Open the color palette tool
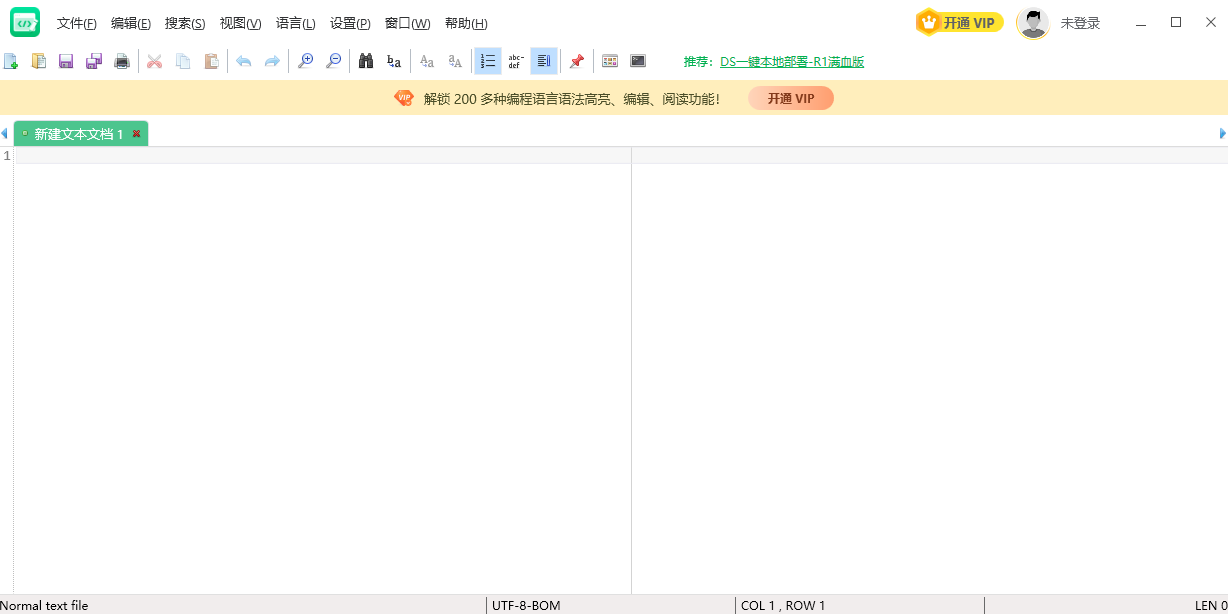The width and height of the screenshot is (1228, 614). point(609,60)
